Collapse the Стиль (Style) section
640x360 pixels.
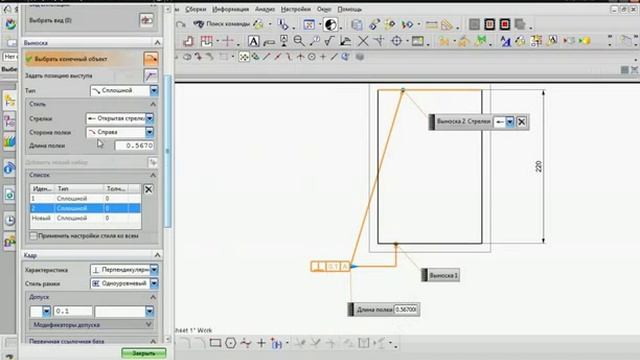(x=153, y=104)
